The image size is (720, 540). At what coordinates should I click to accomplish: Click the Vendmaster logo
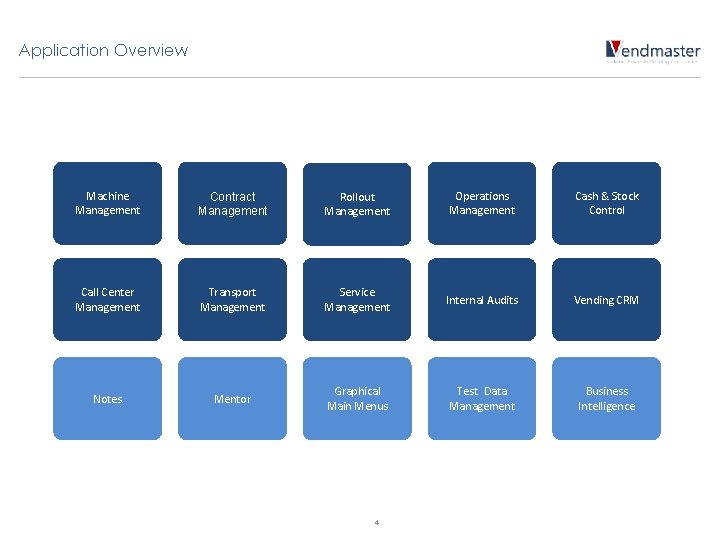click(x=653, y=51)
